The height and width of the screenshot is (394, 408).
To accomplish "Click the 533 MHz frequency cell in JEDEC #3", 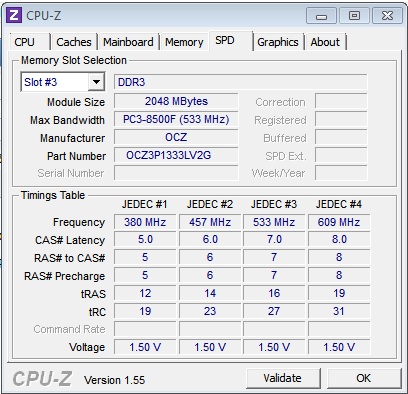I will [274, 222].
